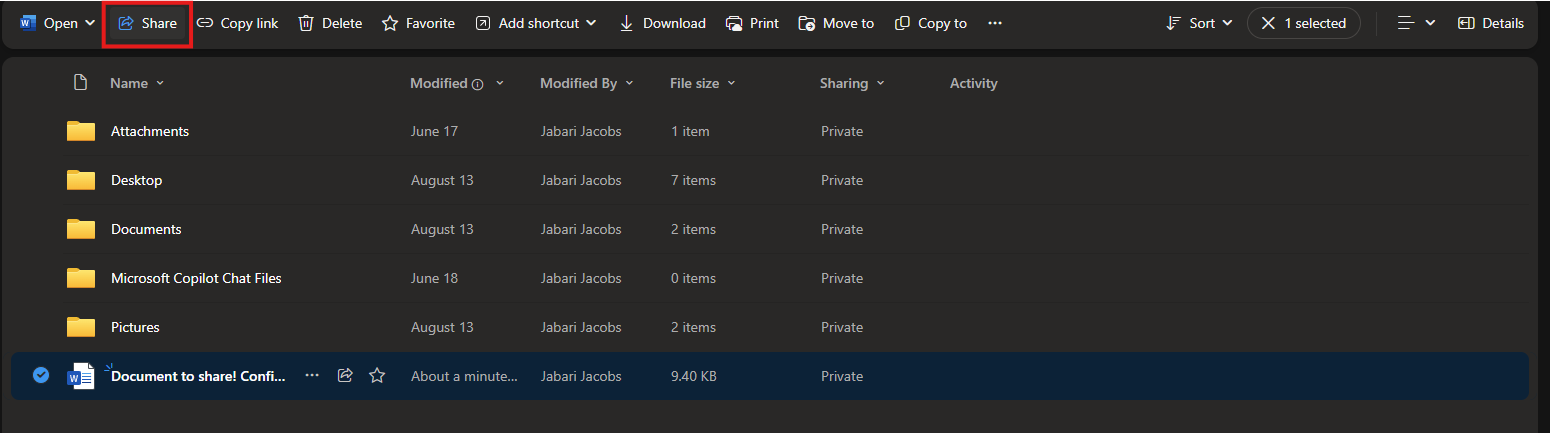Clear the 1 selected pill

click(x=1268, y=23)
